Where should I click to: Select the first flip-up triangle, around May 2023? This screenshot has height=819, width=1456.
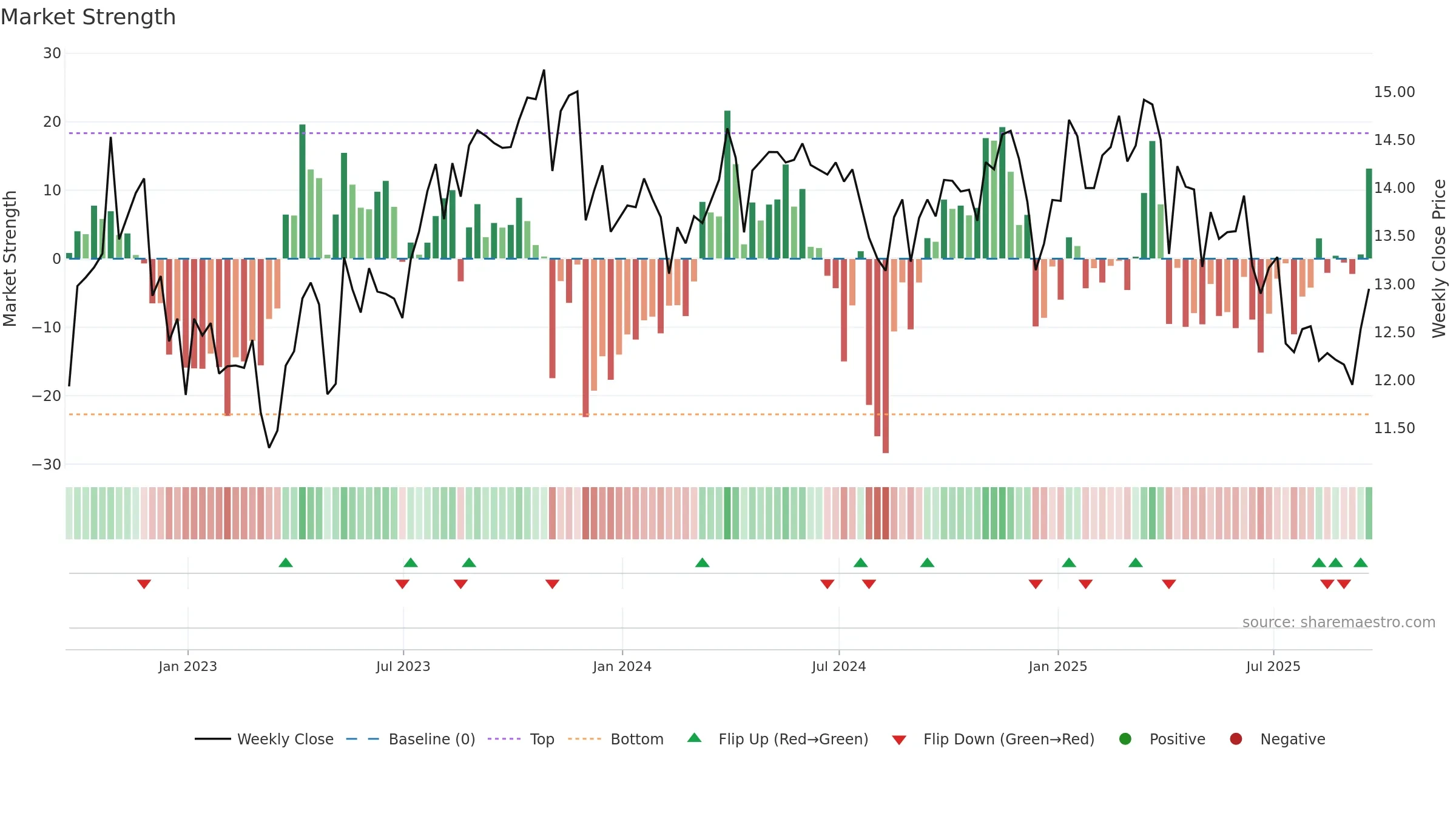[x=286, y=562]
